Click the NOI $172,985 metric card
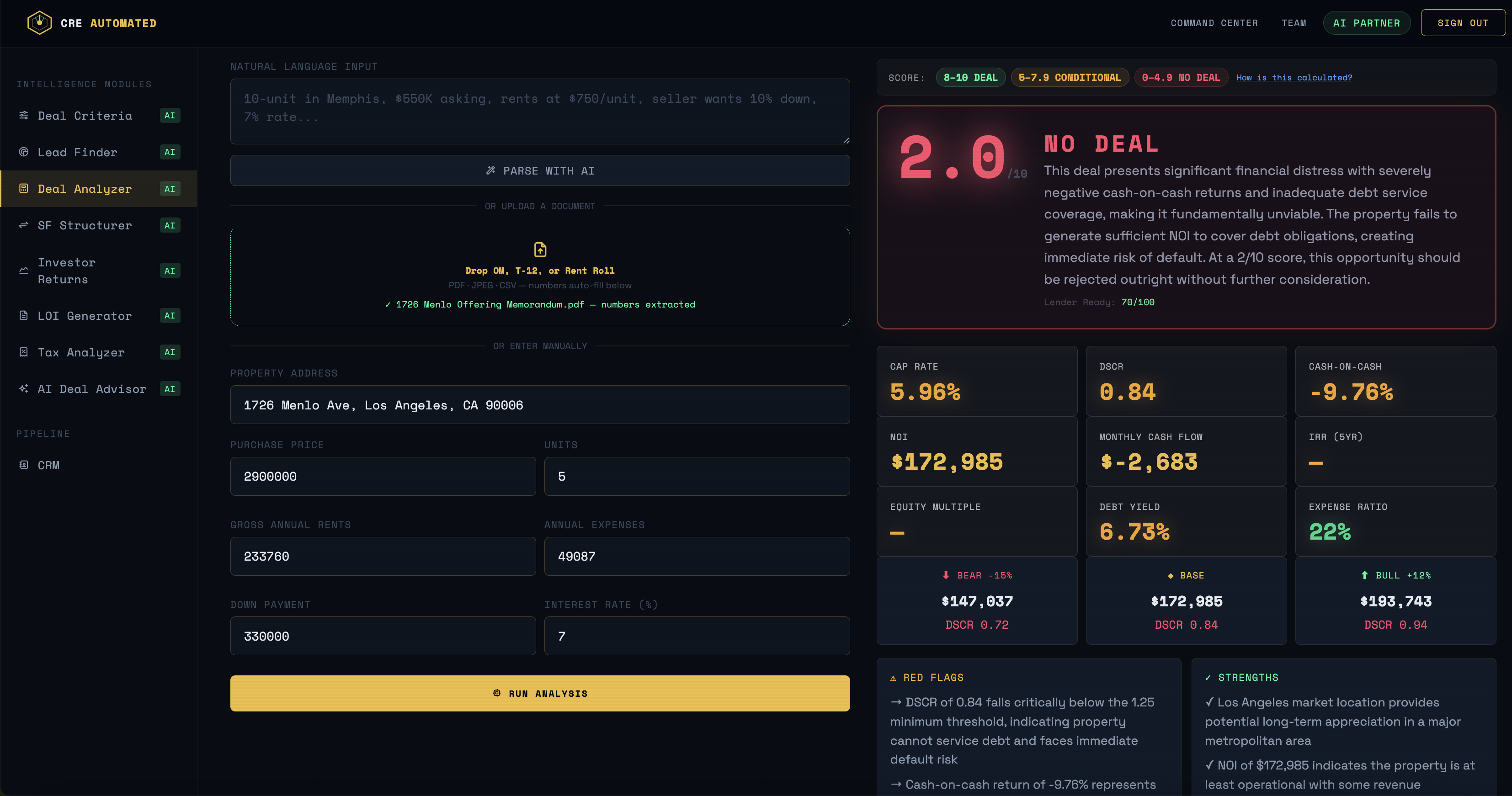Viewport: 1512px width, 796px height. tap(977, 451)
